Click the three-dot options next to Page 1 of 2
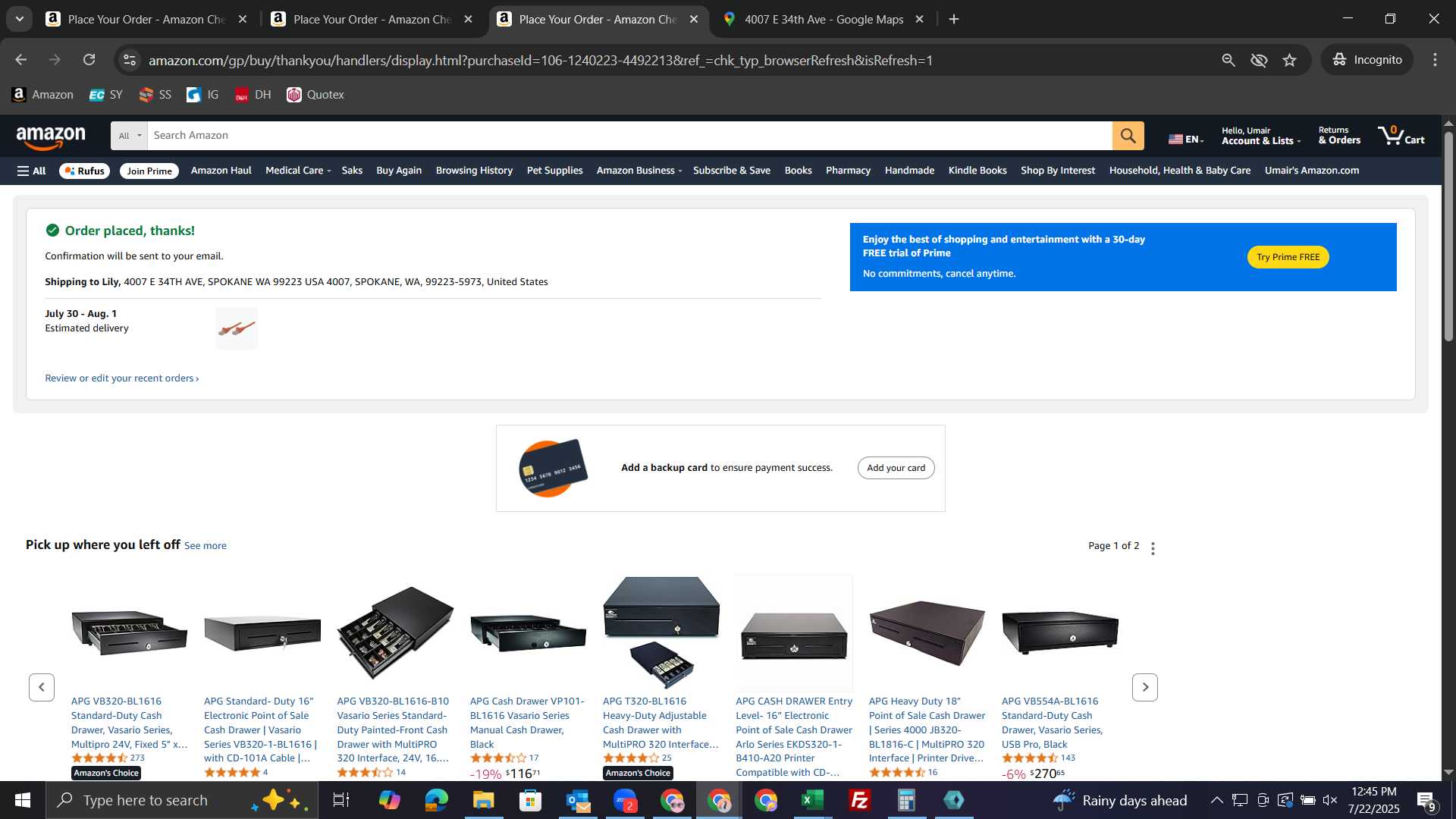 pyautogui.click(x=1153, y=548)
